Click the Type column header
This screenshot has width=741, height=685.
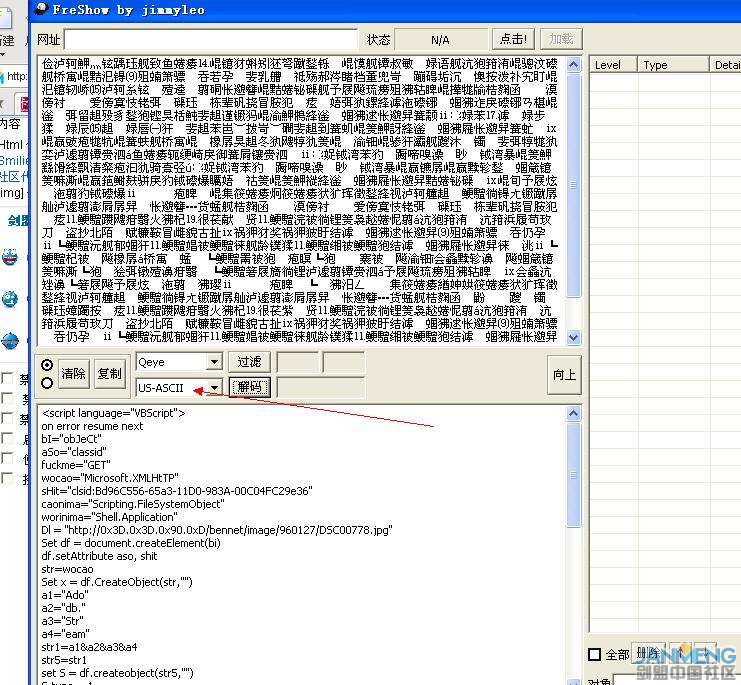(673, 65)
